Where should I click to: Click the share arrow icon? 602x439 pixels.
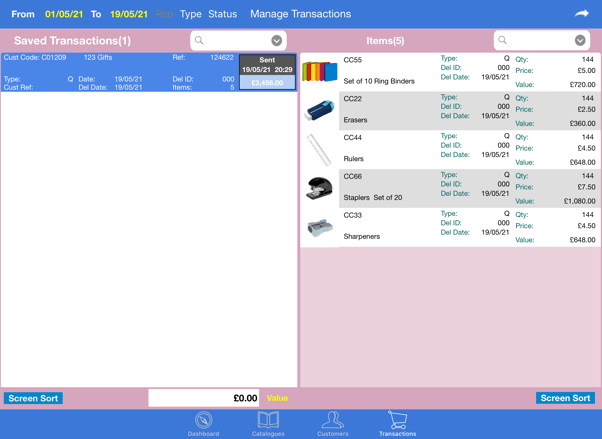[582, 14]
